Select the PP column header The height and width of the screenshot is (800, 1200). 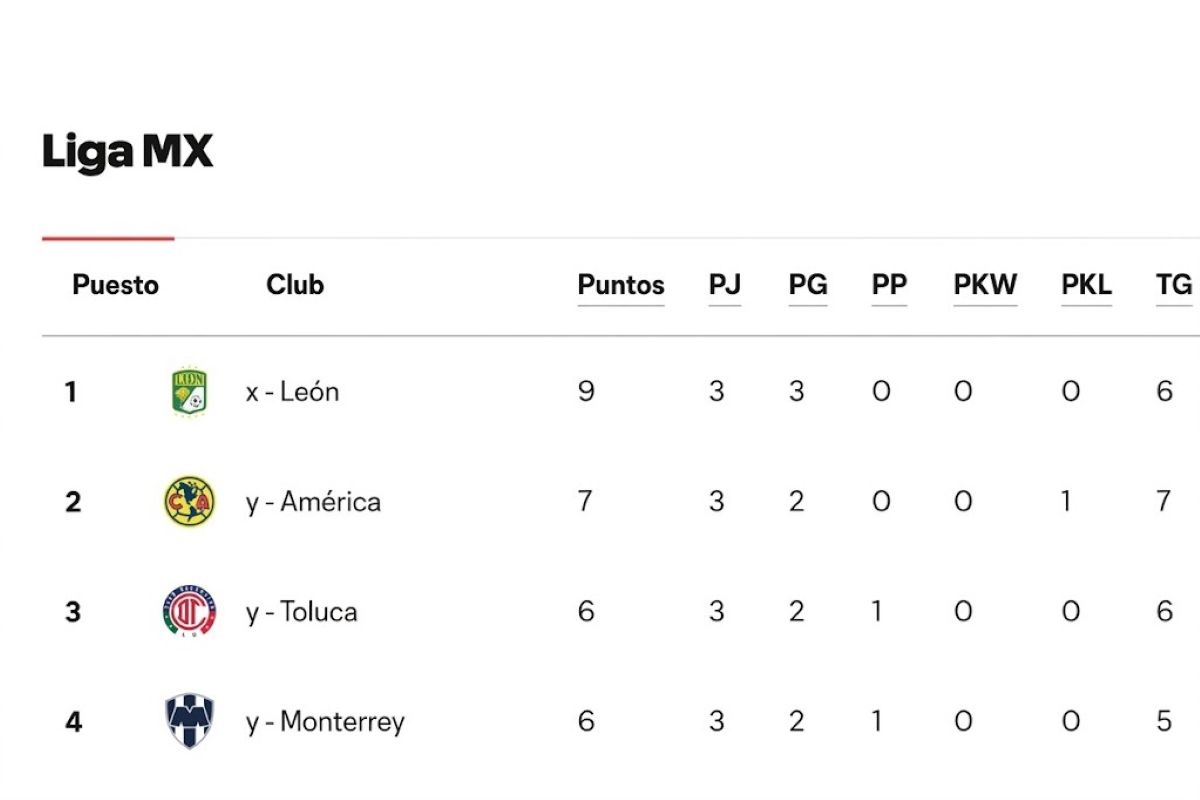(x=889, y=285)
